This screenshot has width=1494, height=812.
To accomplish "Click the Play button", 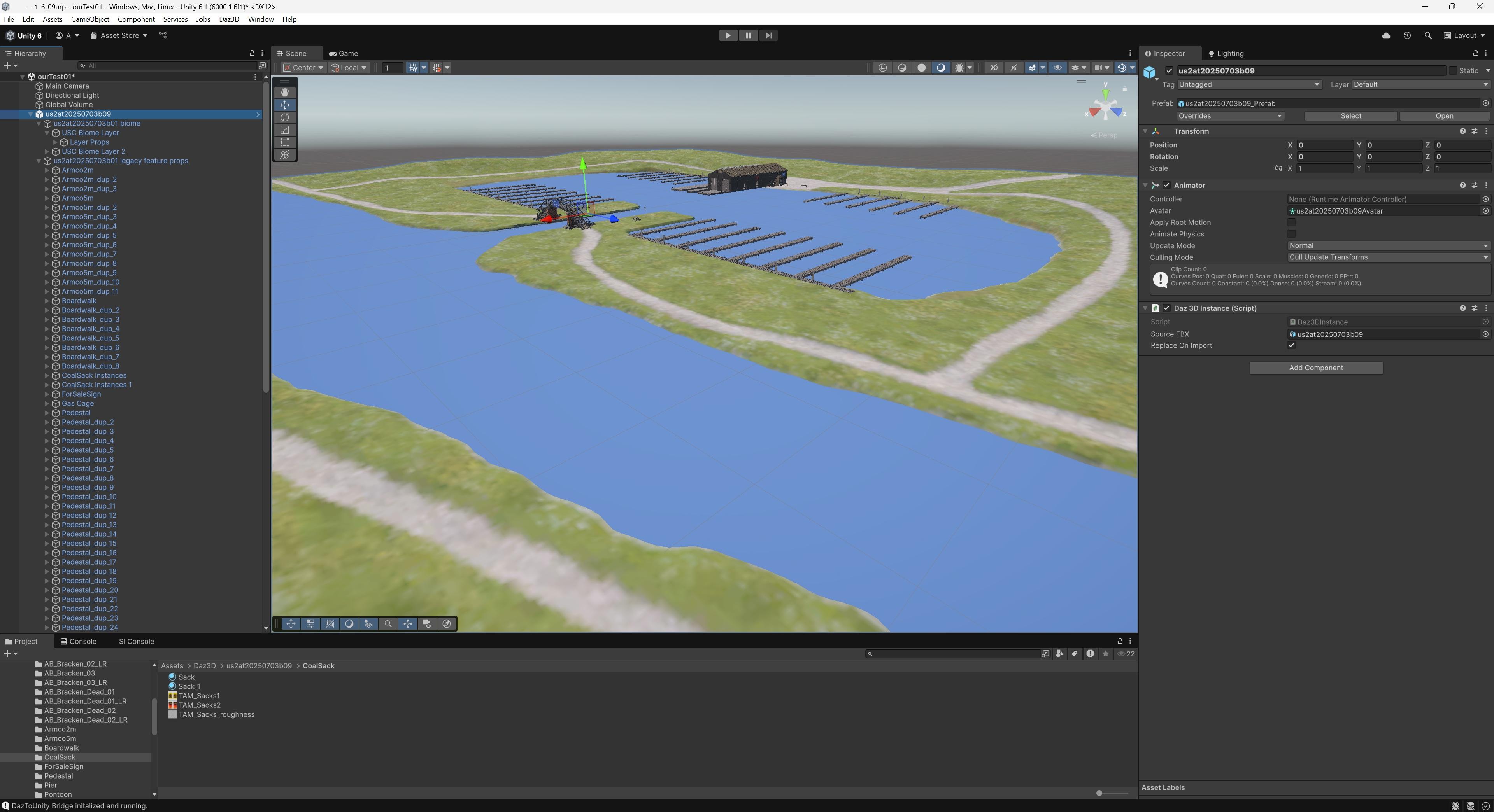I will click(727, 35).
